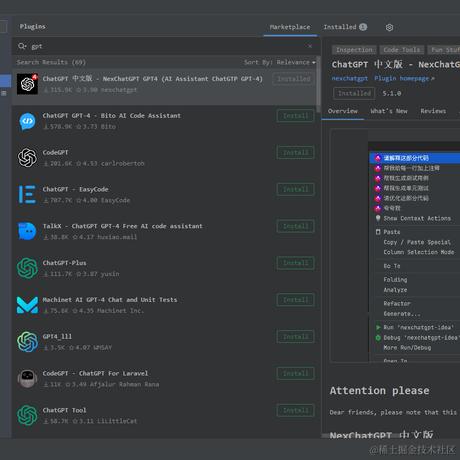460x460 pixels.
Task: Click the Attention please heading
Action: (x=379, y=391)
